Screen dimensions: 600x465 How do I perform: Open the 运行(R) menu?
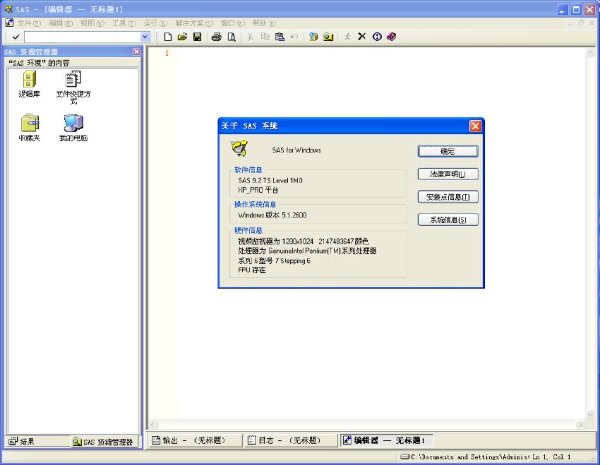coord(155,23)
